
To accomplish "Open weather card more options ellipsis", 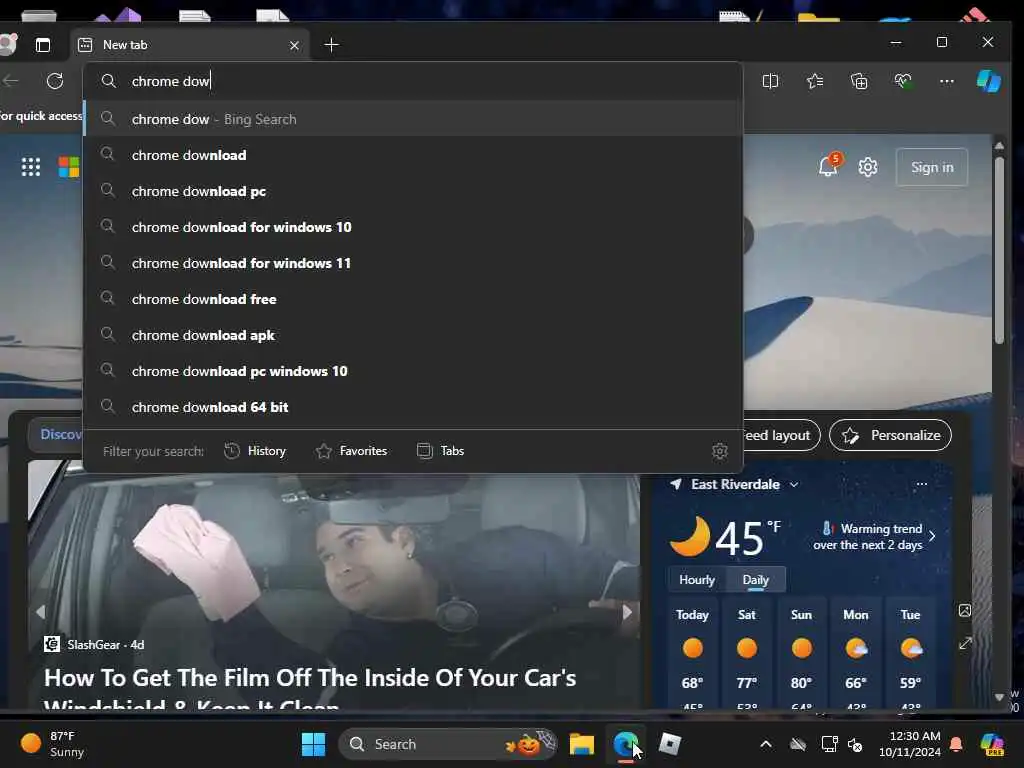I will pyautogui.click(x=921, y=484).
